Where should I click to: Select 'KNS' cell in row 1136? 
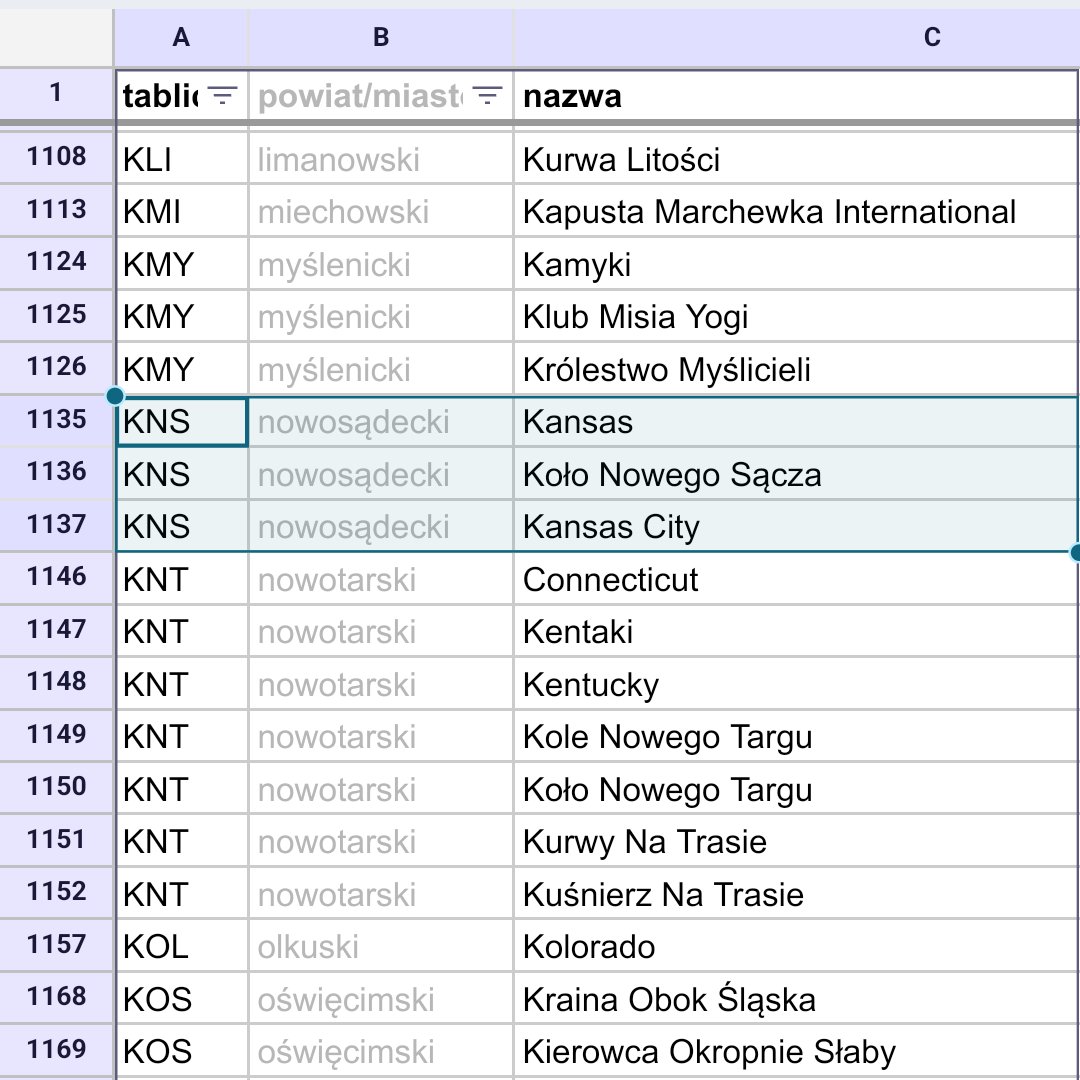pyautogui.click(x=182, y=474)
